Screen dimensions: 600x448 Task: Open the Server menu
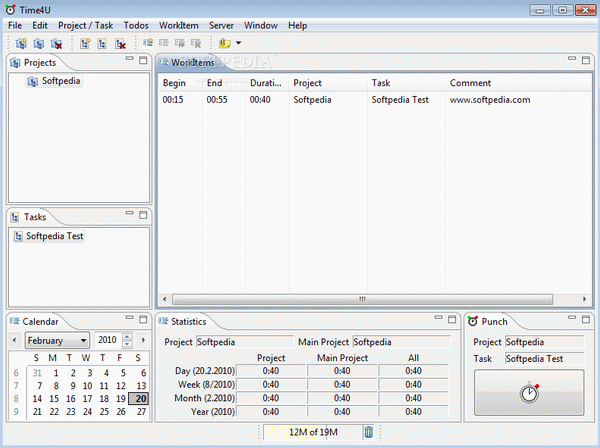(221, 26)
